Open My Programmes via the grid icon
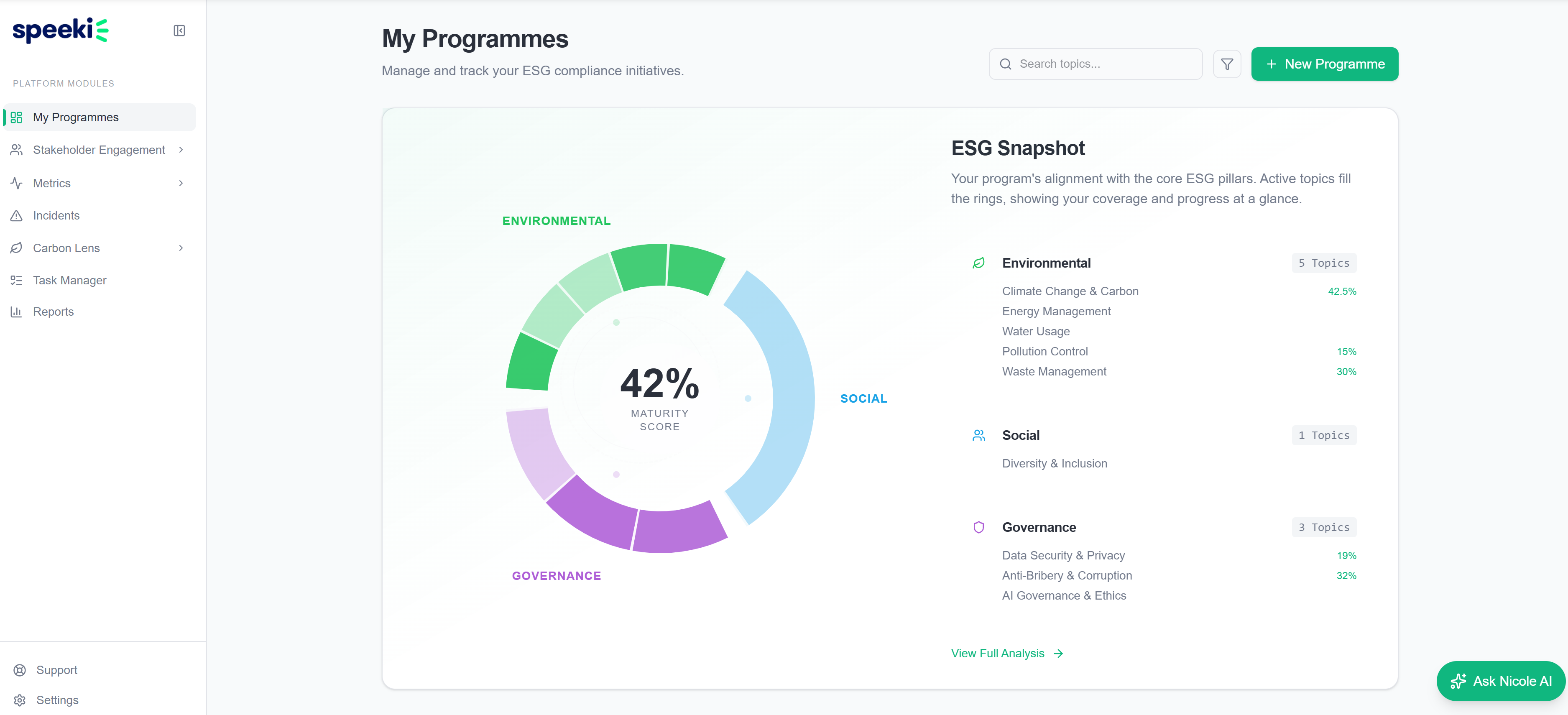The width and height of the screenshot is (1568, 715). tap(16, 117)
